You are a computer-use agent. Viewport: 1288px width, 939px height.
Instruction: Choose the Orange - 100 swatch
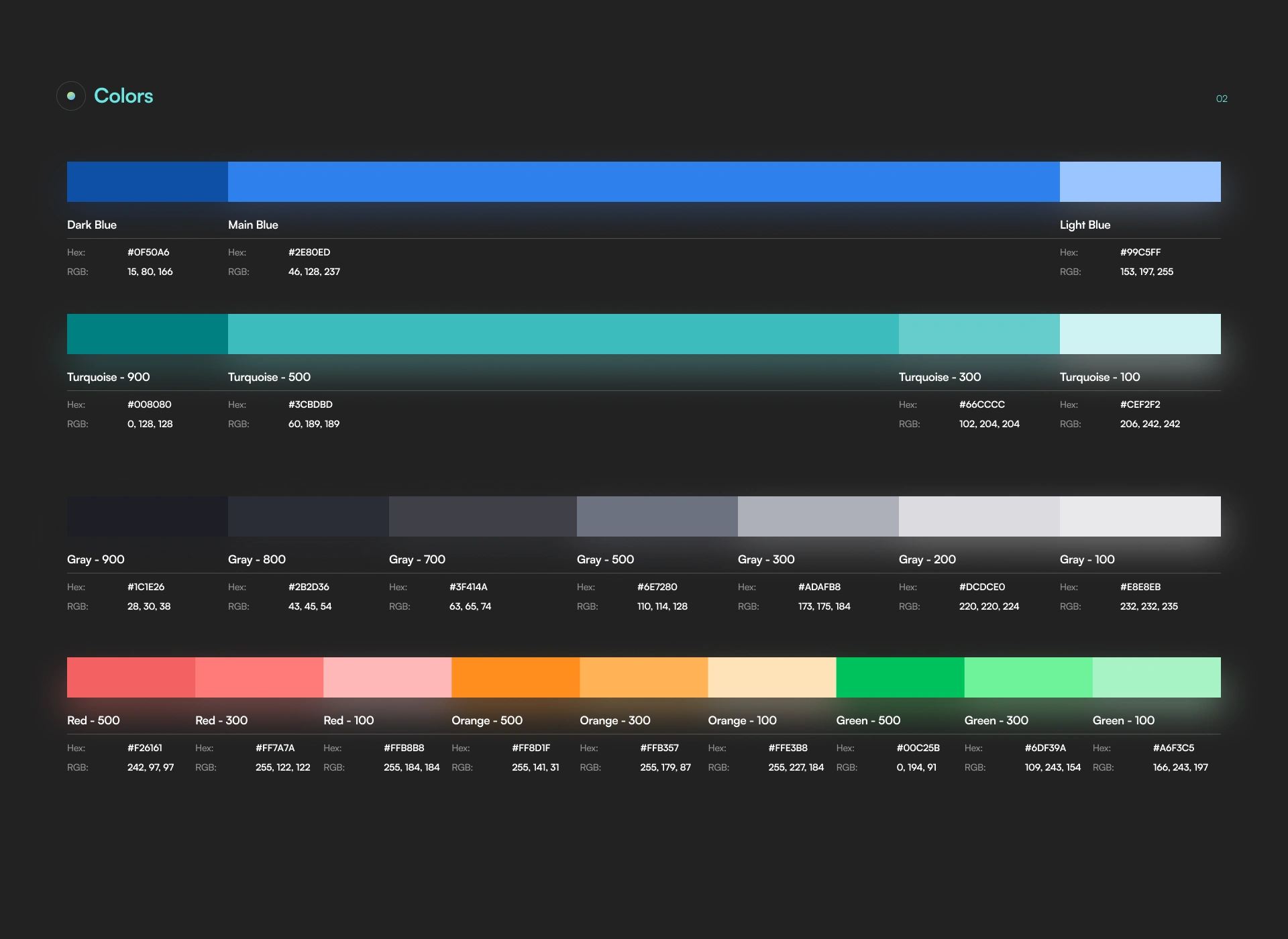(x=772, y=677)
